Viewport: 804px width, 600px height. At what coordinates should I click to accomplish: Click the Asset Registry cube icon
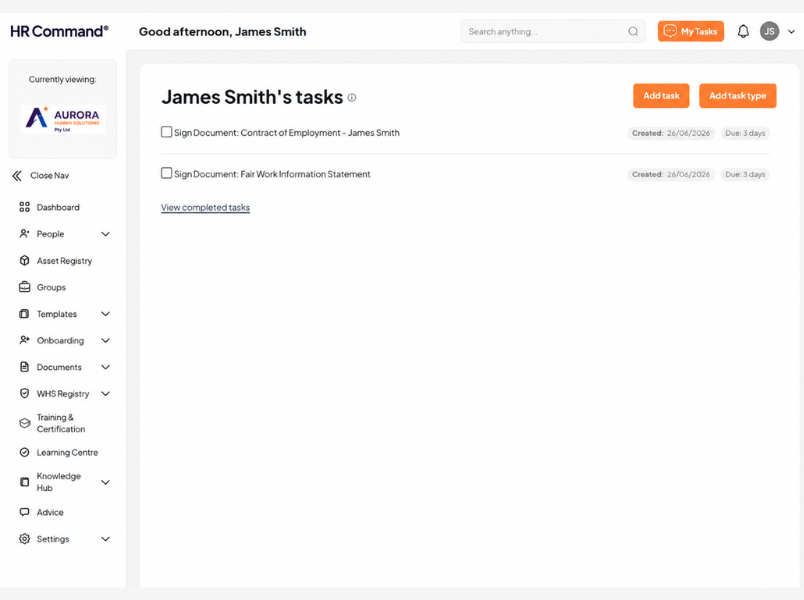point(24,261)
